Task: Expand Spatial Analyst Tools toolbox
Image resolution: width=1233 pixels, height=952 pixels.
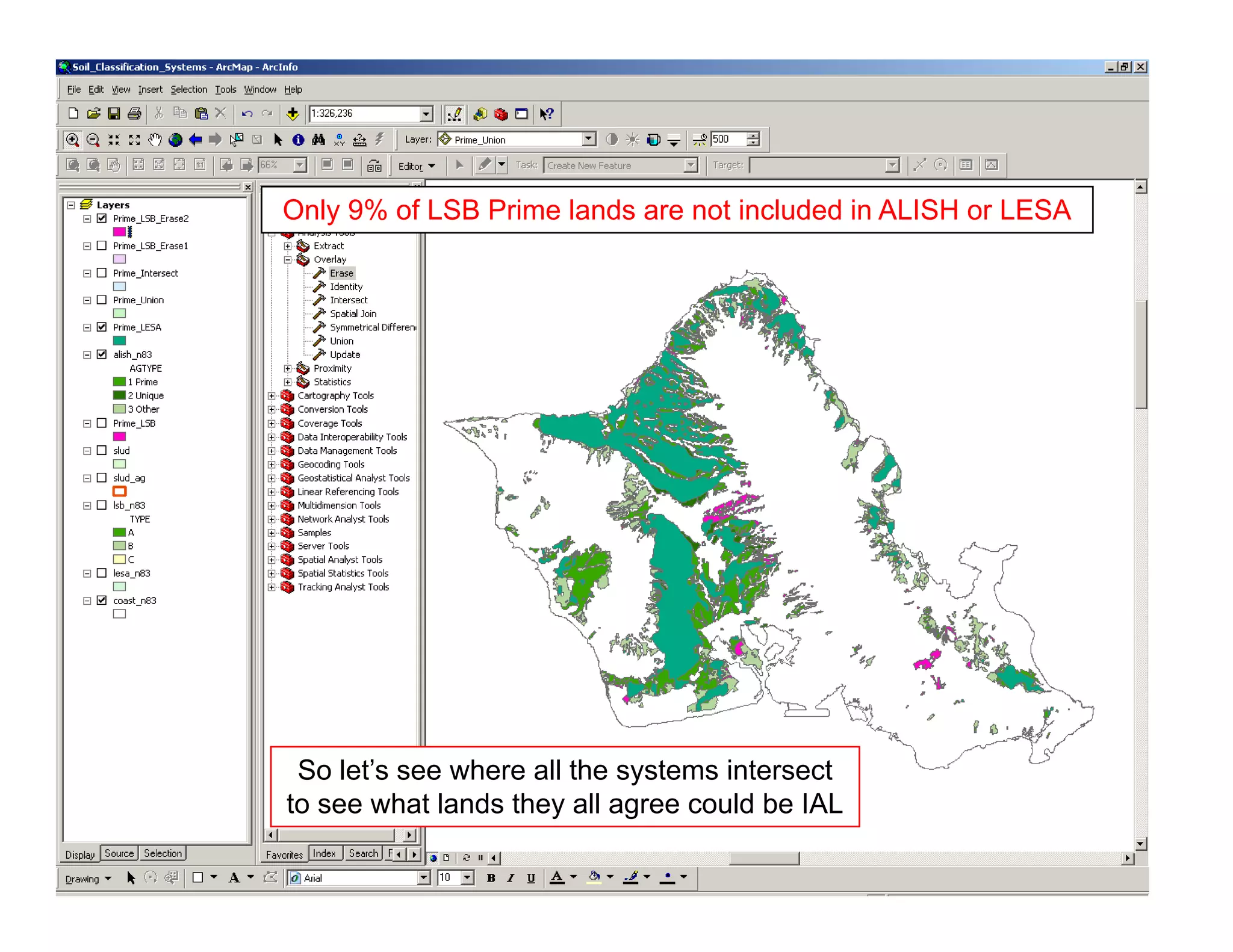Action: 272,560
